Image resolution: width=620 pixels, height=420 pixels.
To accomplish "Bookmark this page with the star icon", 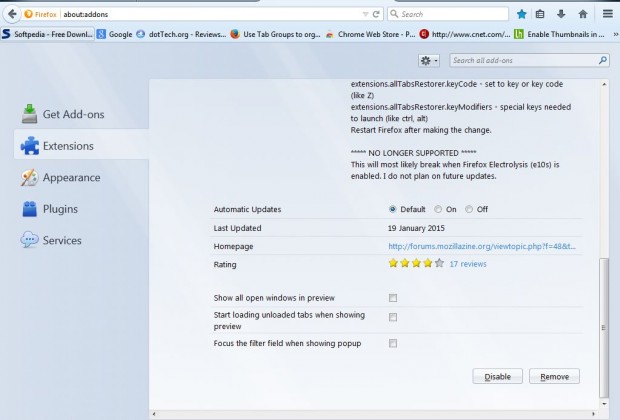I will (522, 14).
